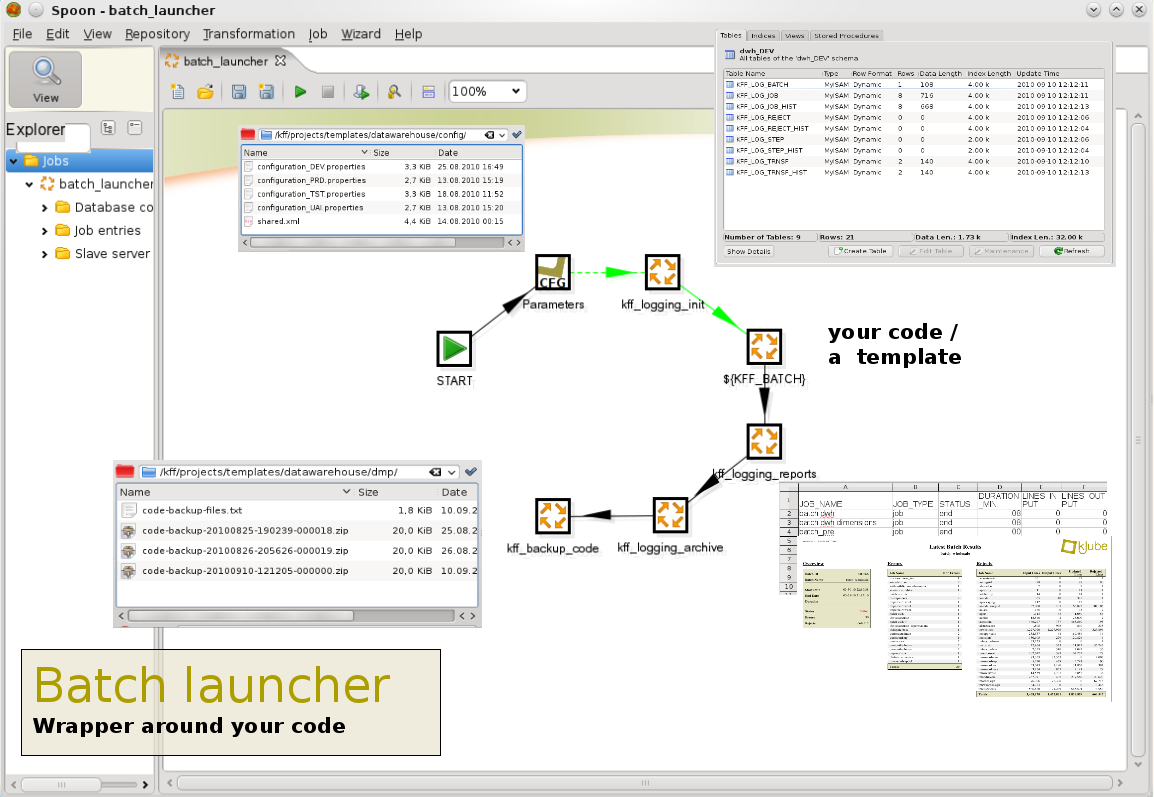Open the dmp path history dropdown
Screen dimensions: 1154x797
(452, 472)
